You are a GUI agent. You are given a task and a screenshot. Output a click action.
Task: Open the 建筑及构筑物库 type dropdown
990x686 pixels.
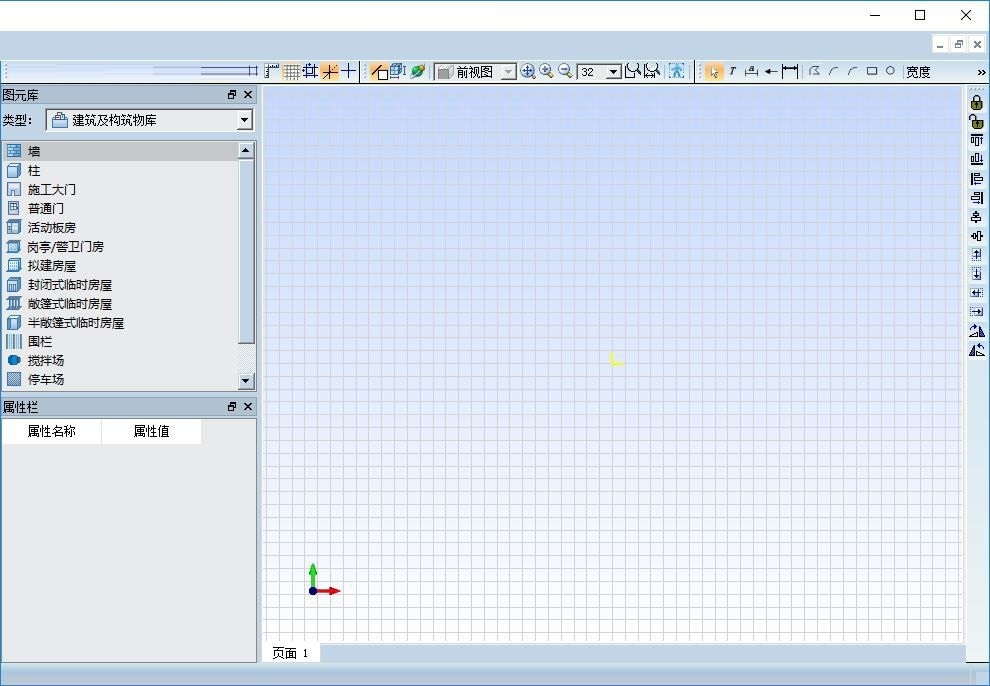pyautogui.click(x=150, y=120)
